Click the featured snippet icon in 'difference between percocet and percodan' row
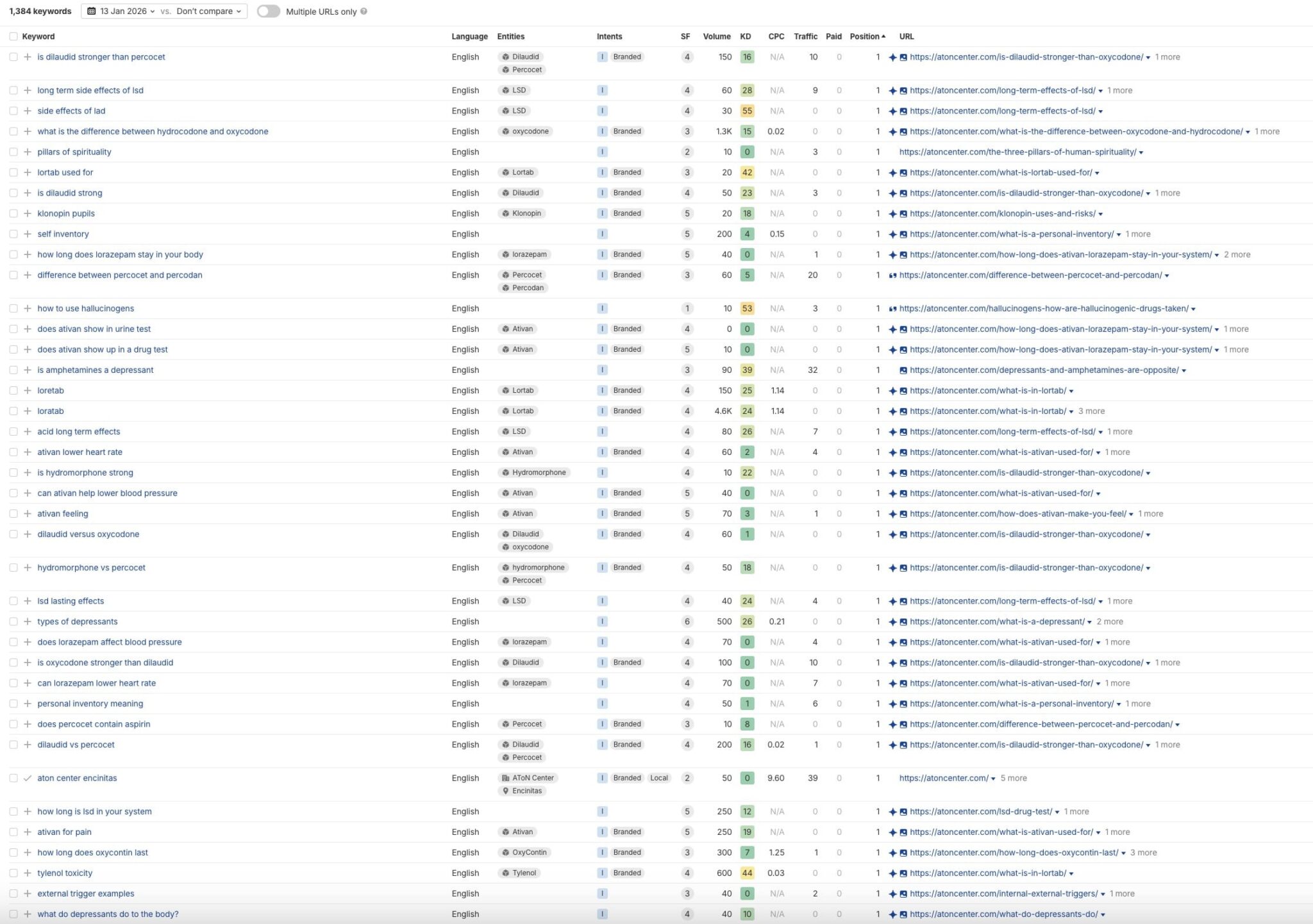This screenshot has height=924, width=1313. click(892, 276)
